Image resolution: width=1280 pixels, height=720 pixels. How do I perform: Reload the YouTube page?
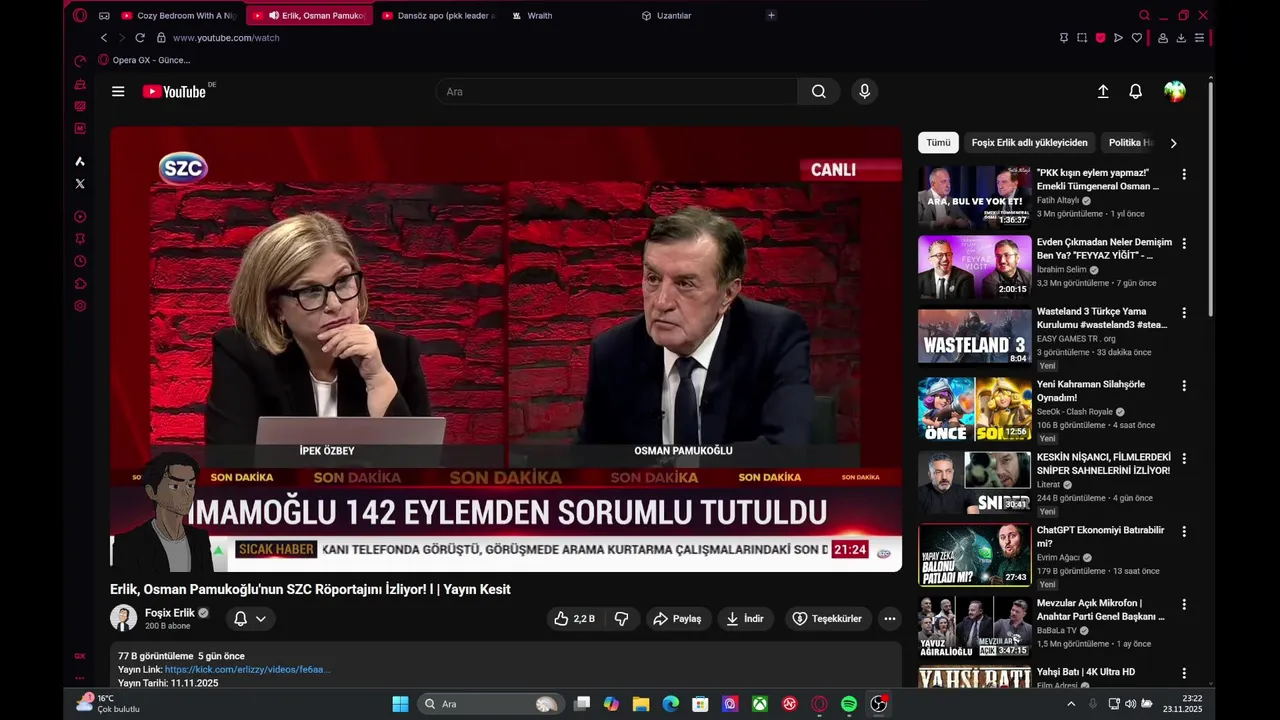[140, 38]
